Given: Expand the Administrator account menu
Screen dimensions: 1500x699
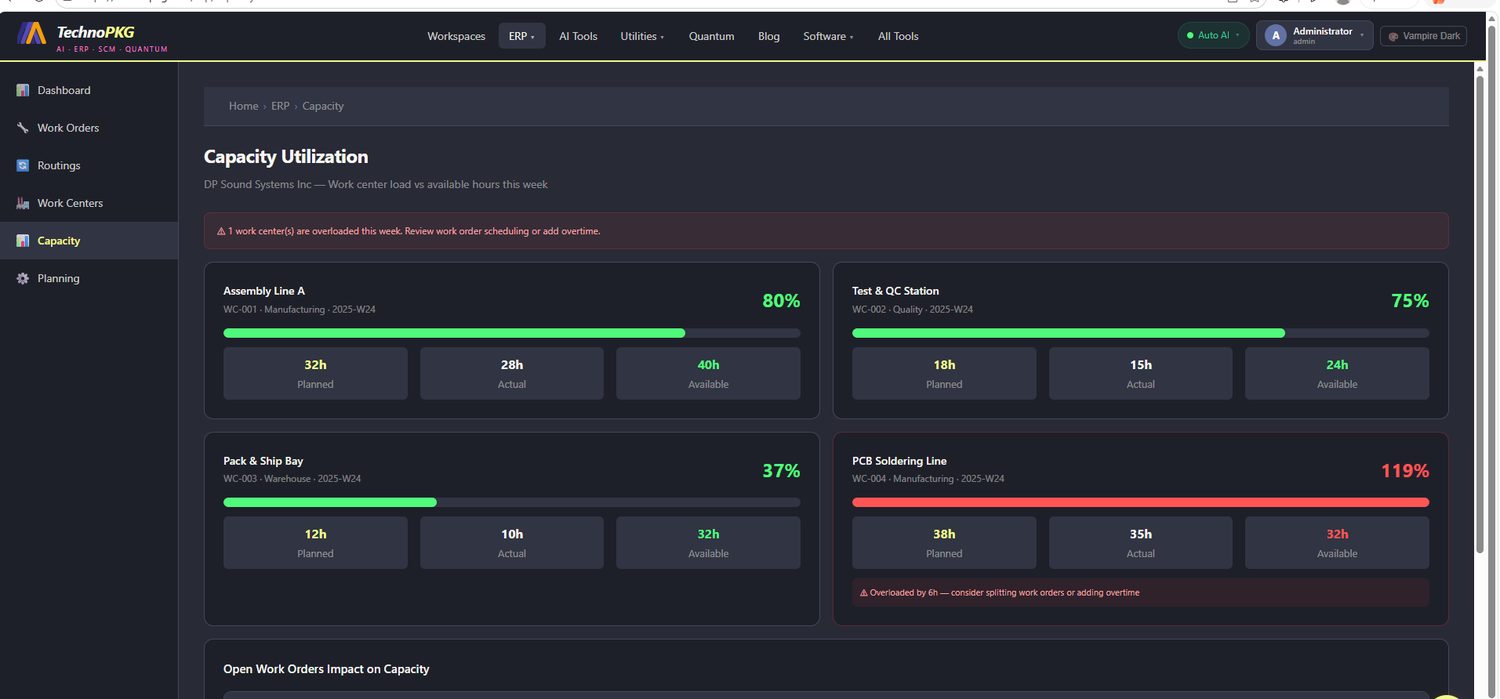Looking at the screenshot, I should (x=1314, y=36).
